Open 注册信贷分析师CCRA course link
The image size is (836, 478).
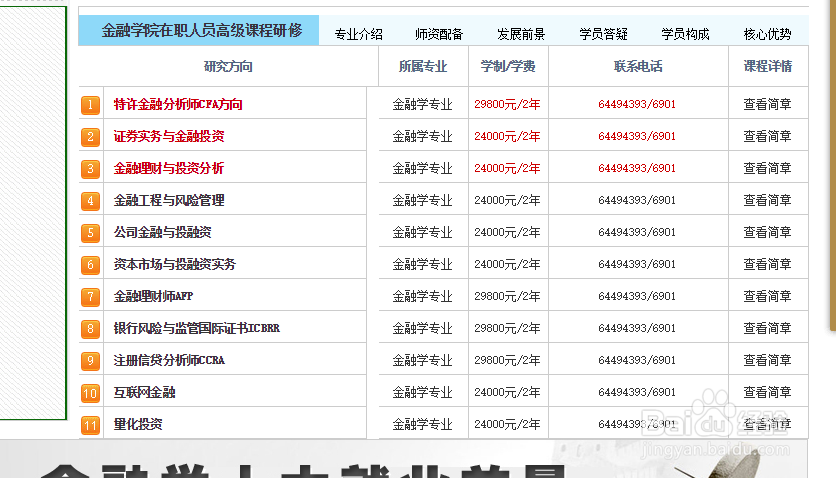point(169,360)
